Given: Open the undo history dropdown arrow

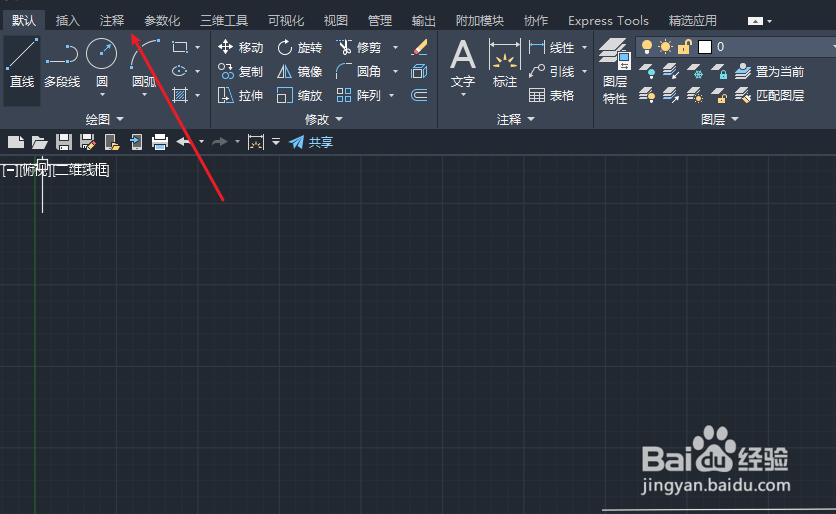Looking at the screenshot, I should point(201,142).
